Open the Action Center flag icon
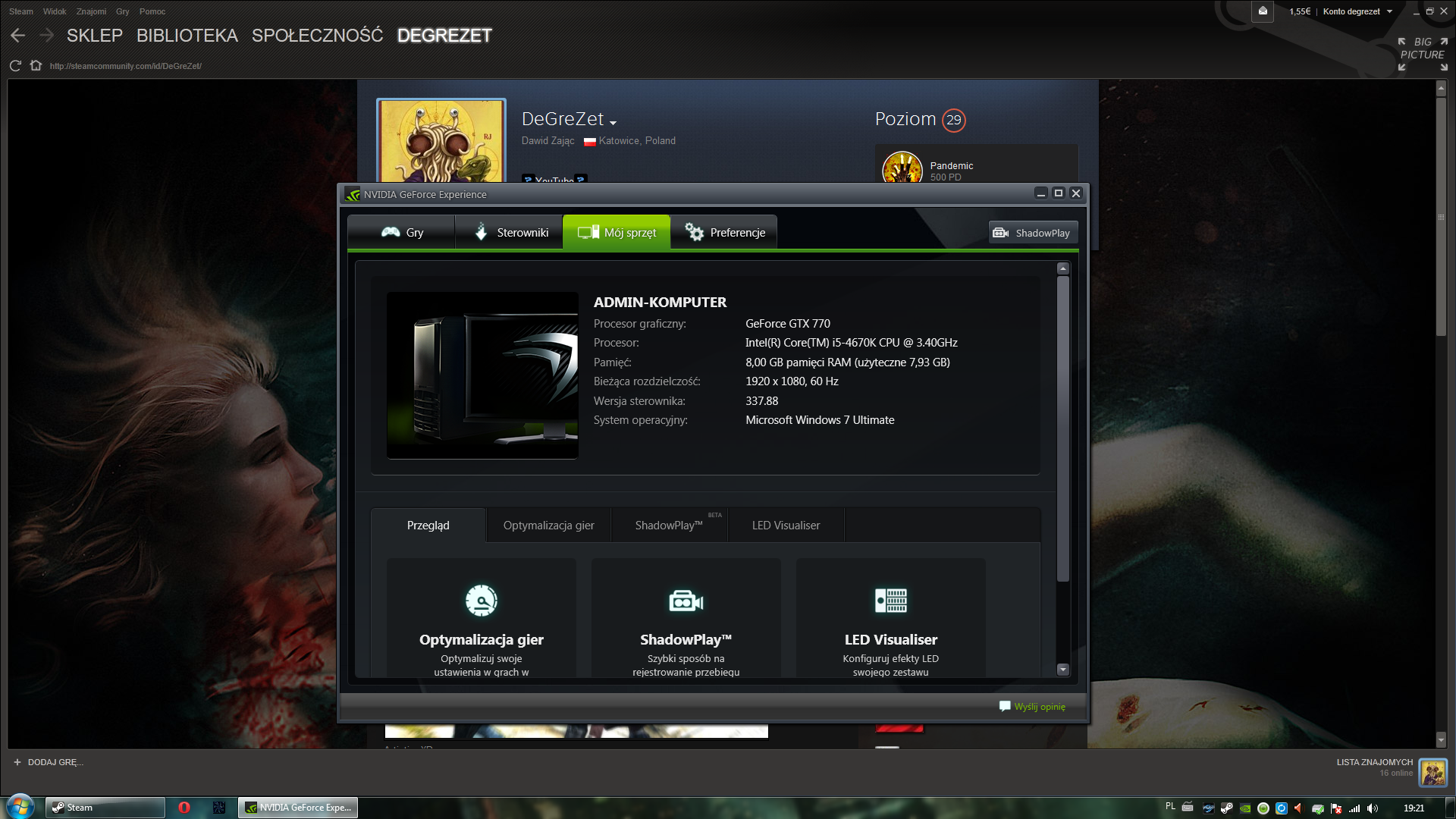The width and height of the screenshot is (1456, 819). click(x=1336, y=808)
